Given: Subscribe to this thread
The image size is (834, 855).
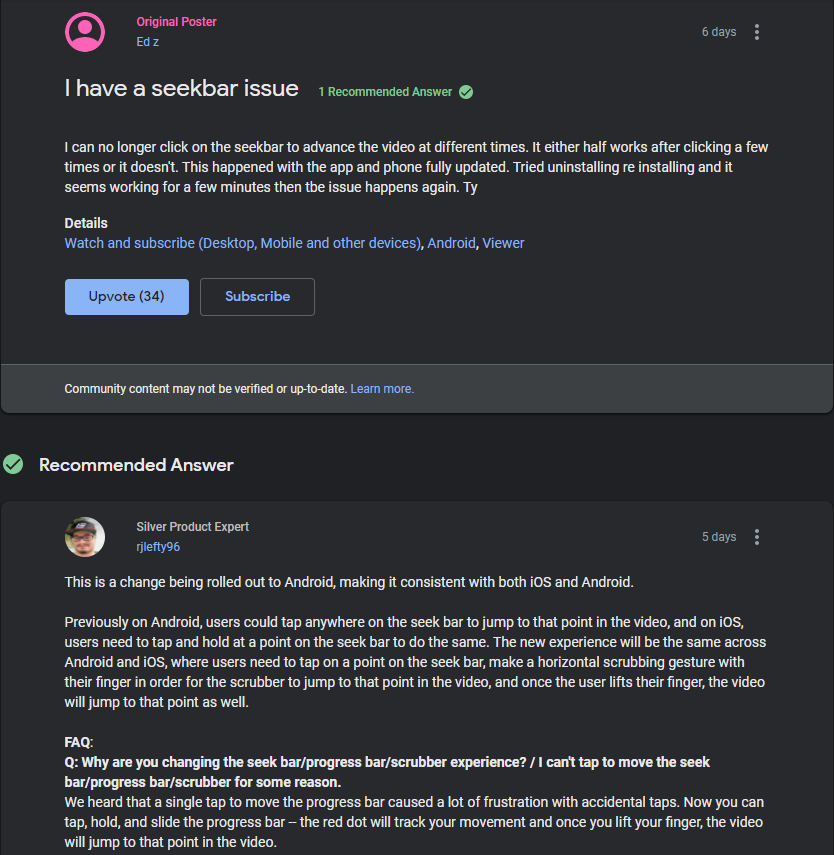Looking at the screenshot, I should click(x=257, y=297).
